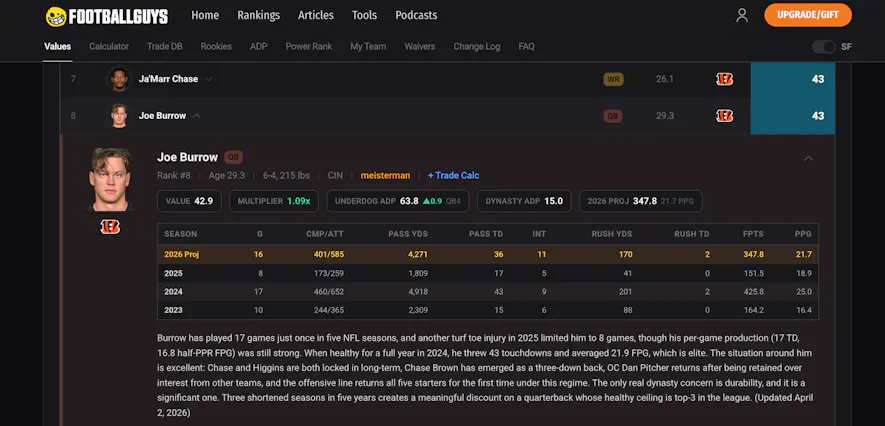Select the 2023 season row label

click(173, 310)
